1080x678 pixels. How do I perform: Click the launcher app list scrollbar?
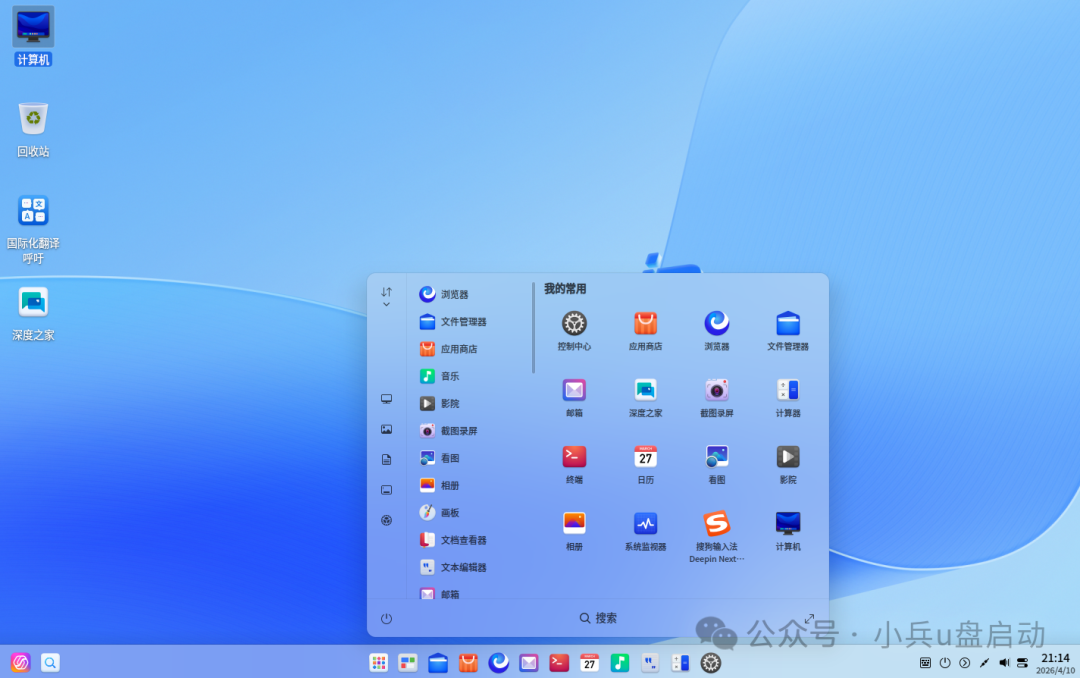pyautogui.click(x=533, y=328)
